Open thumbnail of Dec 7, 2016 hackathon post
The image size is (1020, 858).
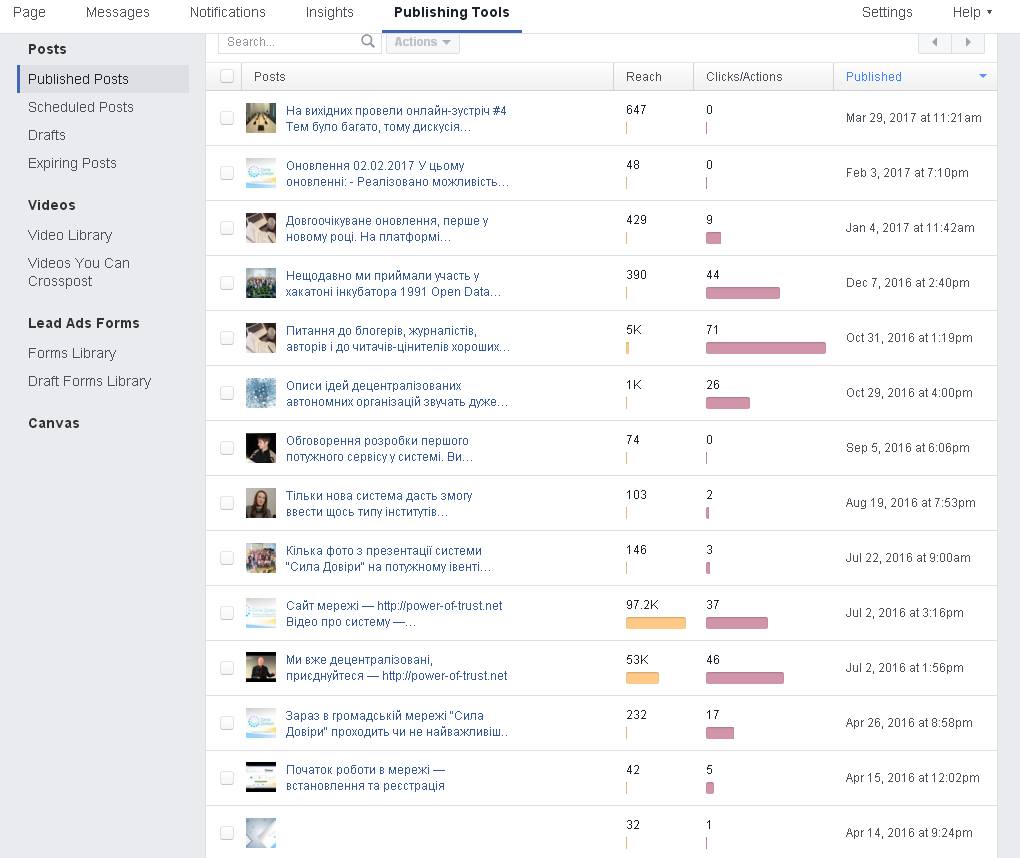coord(261,283)
